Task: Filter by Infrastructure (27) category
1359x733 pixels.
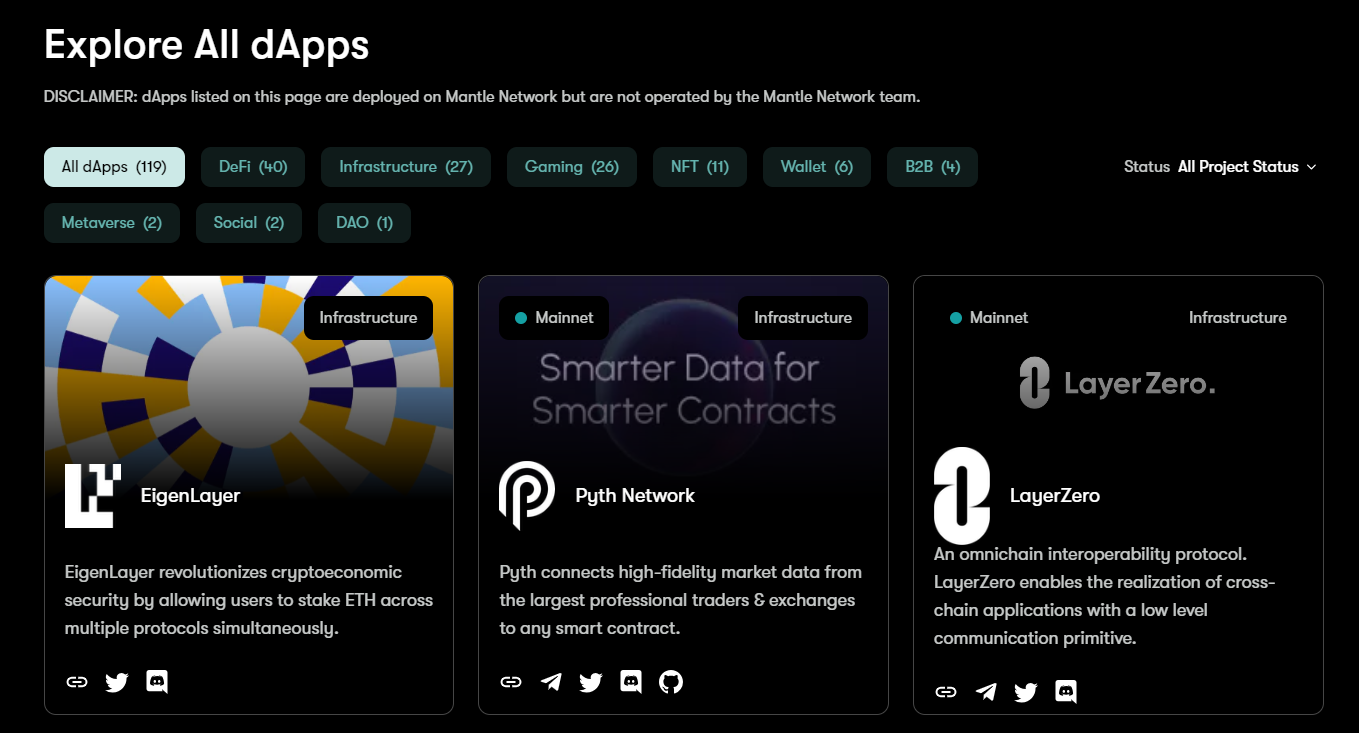Action: [405, 167]
